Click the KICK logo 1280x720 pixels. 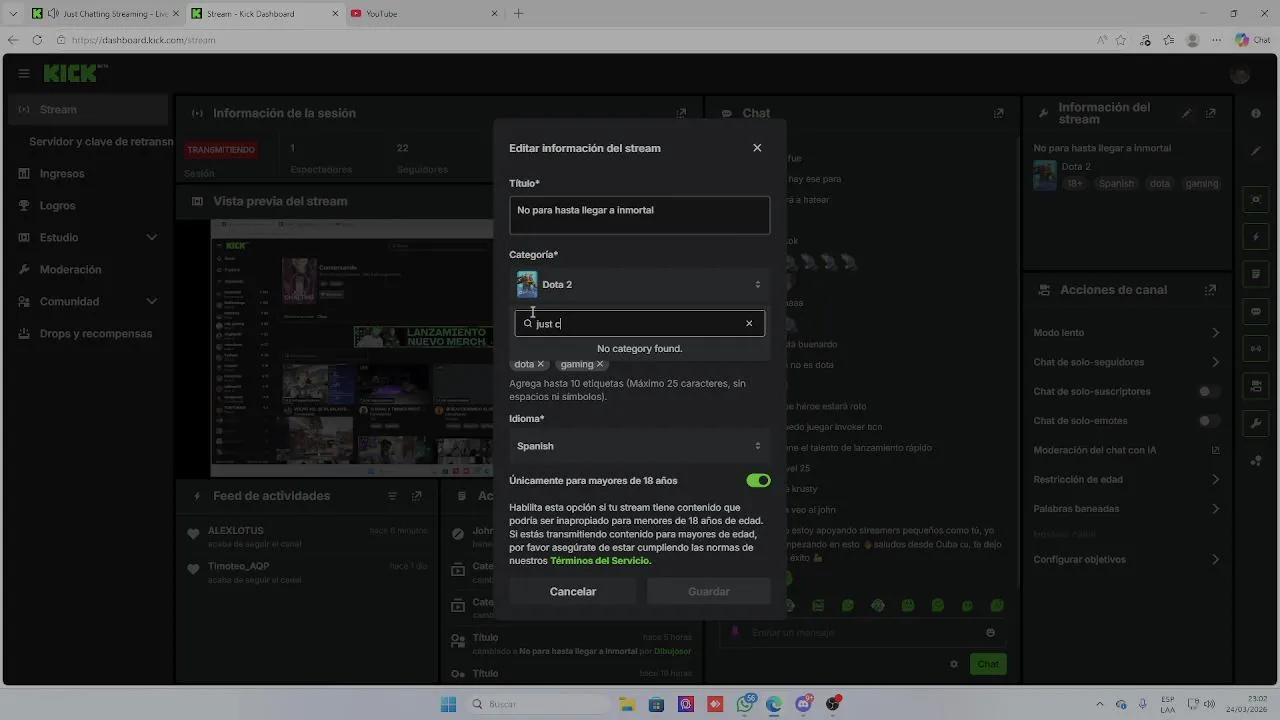click(x=72, y=74)
